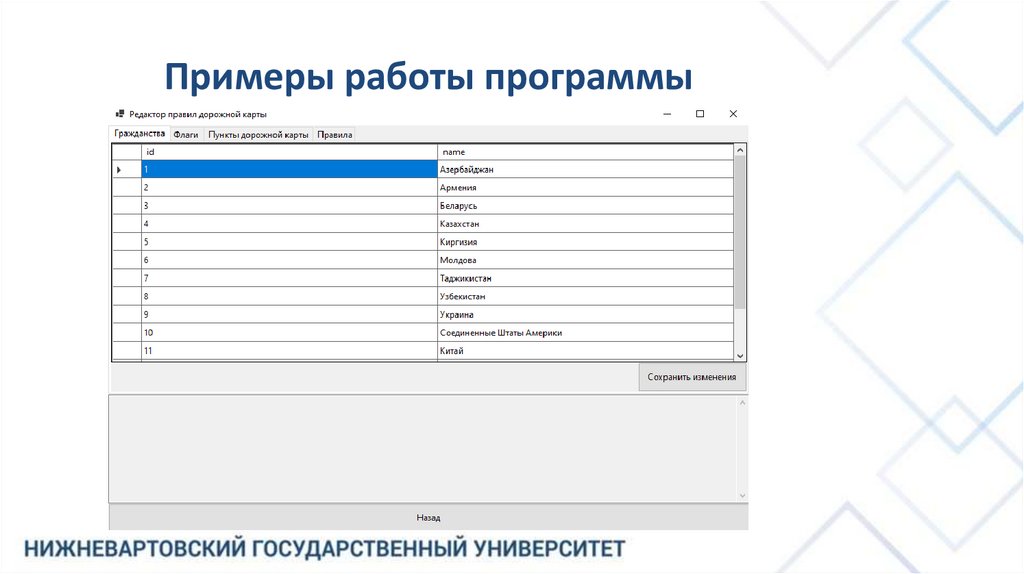Select id cell 5
The width and height of the screenshot is (1024, 574).
pyautogui.click(x=289, y=242)
